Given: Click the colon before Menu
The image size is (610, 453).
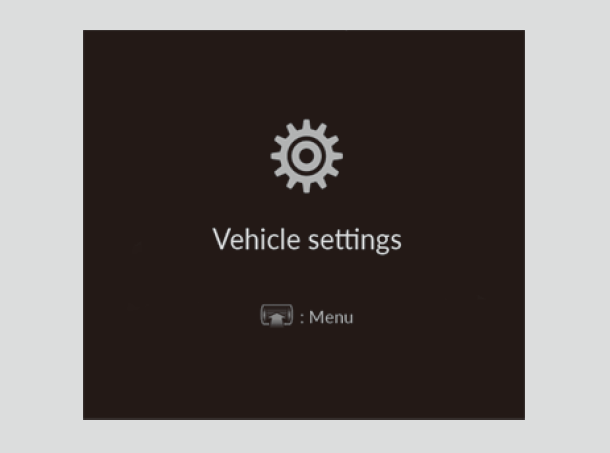Looking at the screenshot, I should click(302, 319).
